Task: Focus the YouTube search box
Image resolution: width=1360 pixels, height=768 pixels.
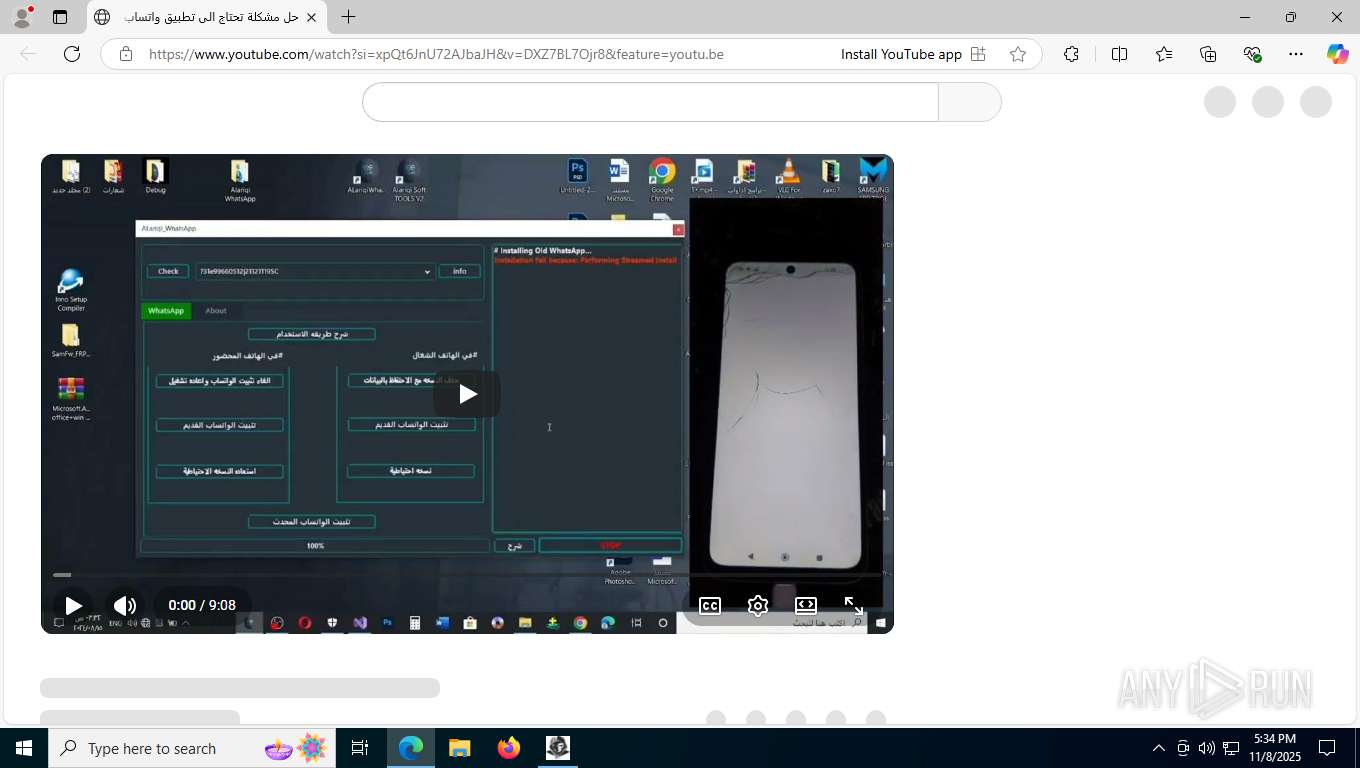Action: tap(650, 102)
